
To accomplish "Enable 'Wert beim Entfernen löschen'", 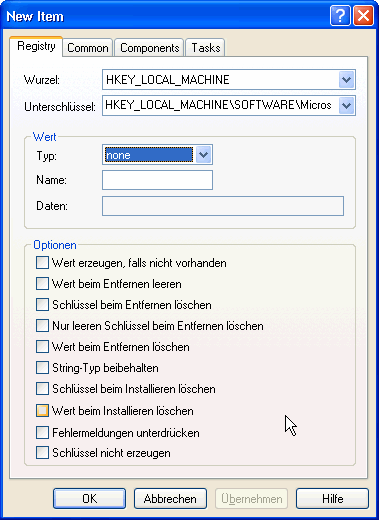I will click(42, 347).
